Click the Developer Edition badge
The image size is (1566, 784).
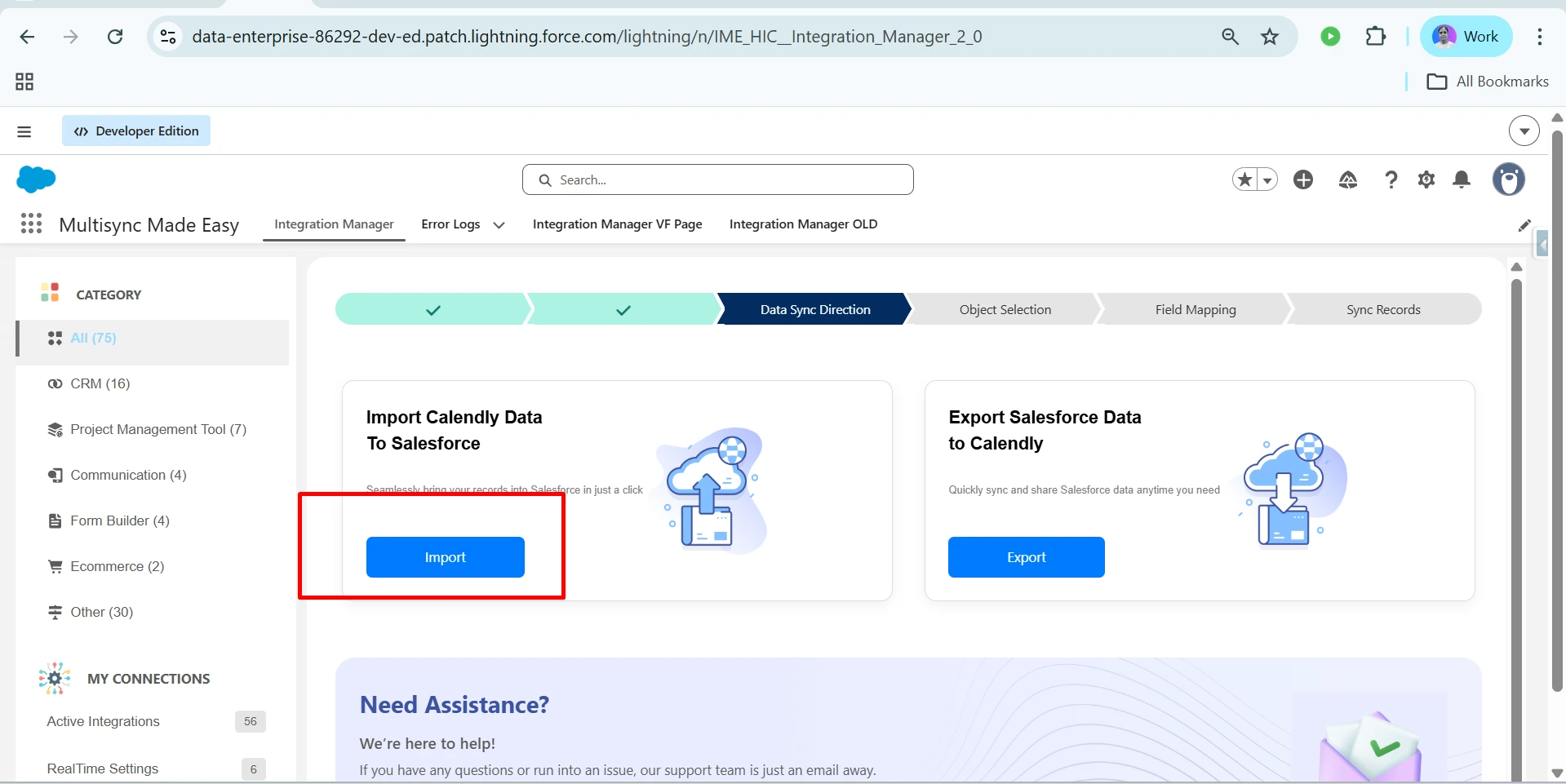136,131
